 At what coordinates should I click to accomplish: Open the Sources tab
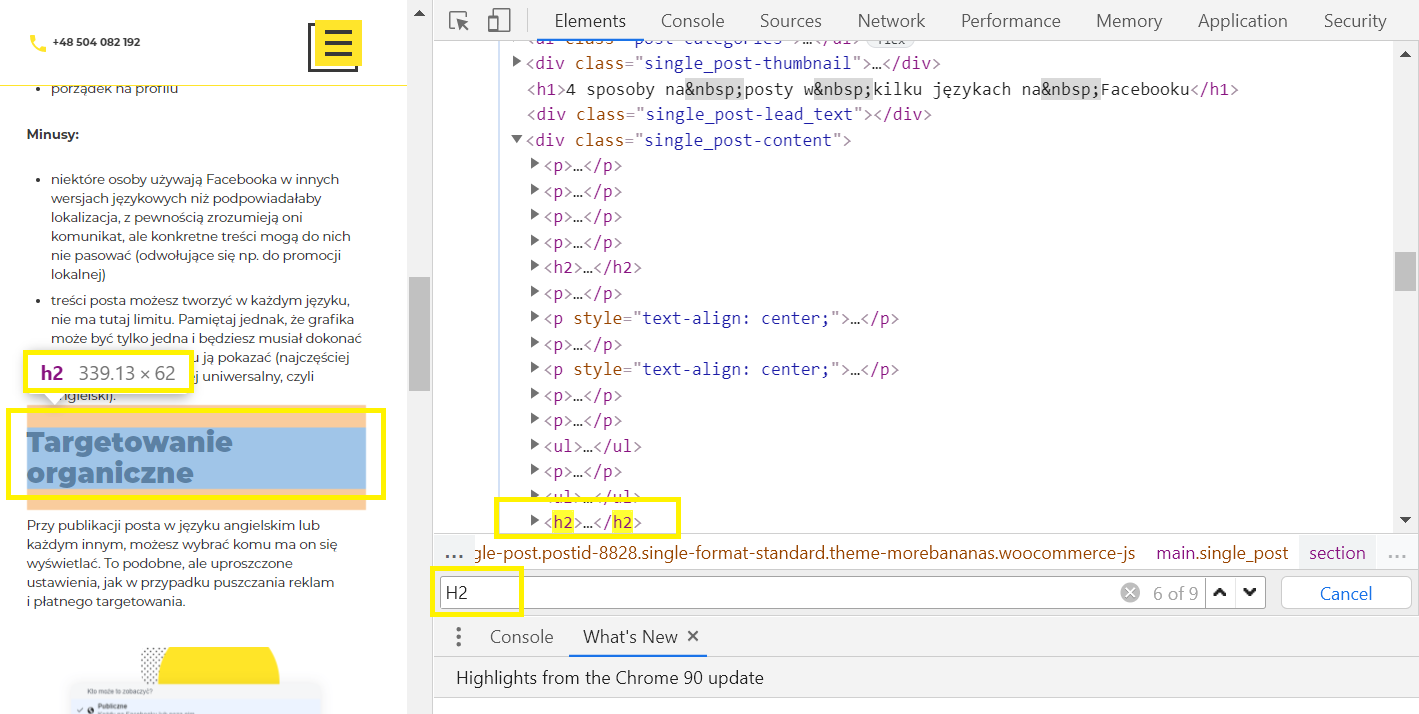click(790, 21)
